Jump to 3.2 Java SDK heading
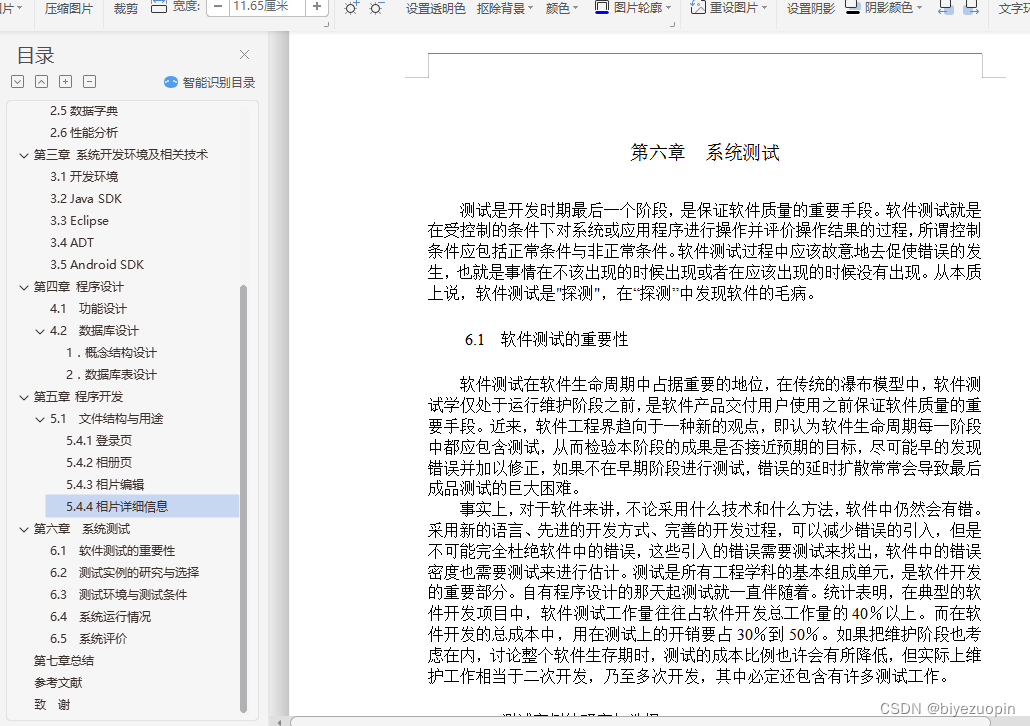The width and height of the screenshot is (1030, 726). (86, 198)
